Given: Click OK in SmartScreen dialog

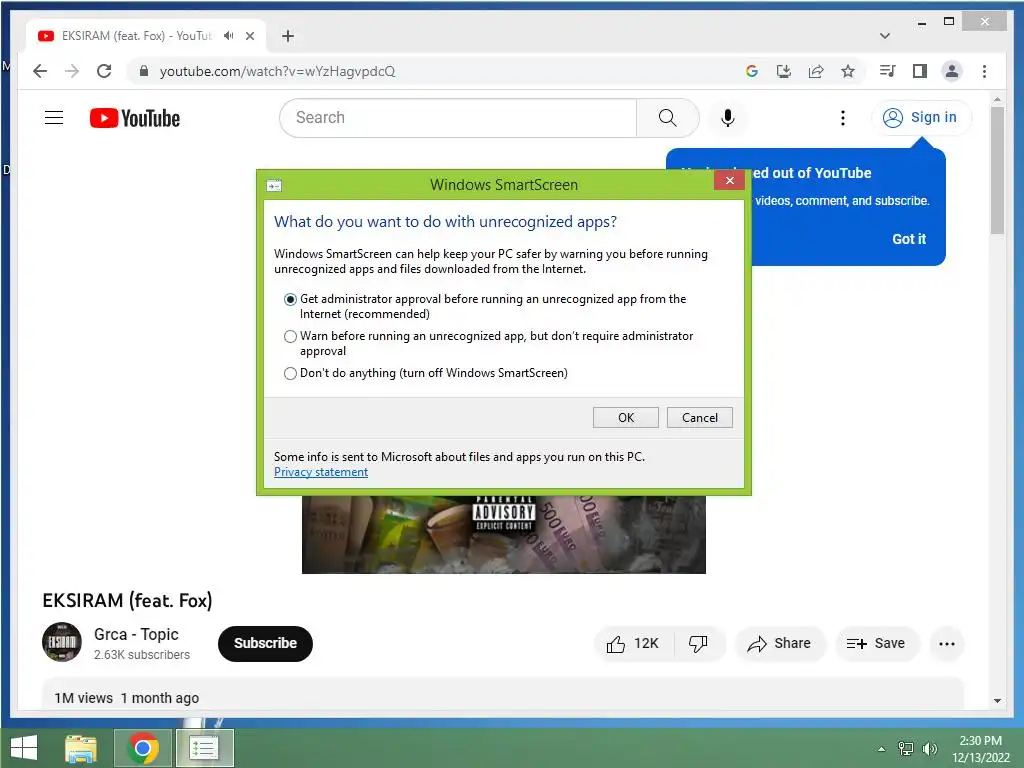Looking at the screenshot, I should coord(626,417).
